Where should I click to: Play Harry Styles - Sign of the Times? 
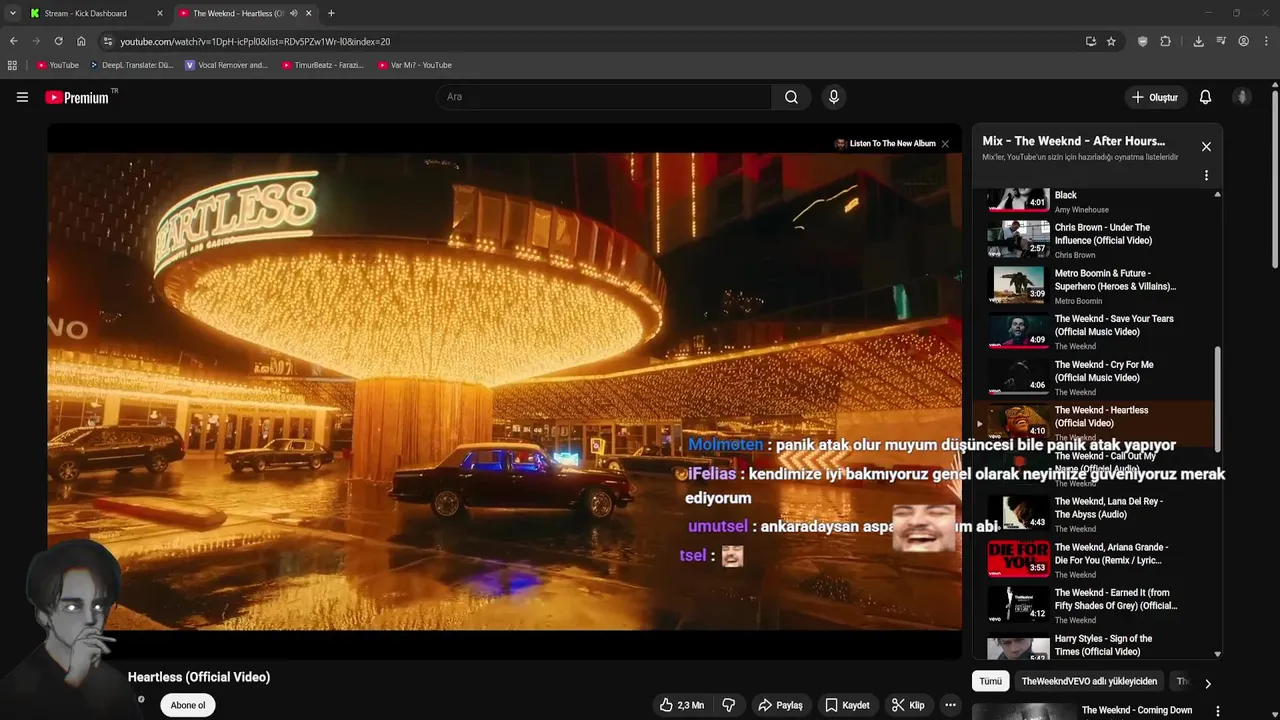1095,646
